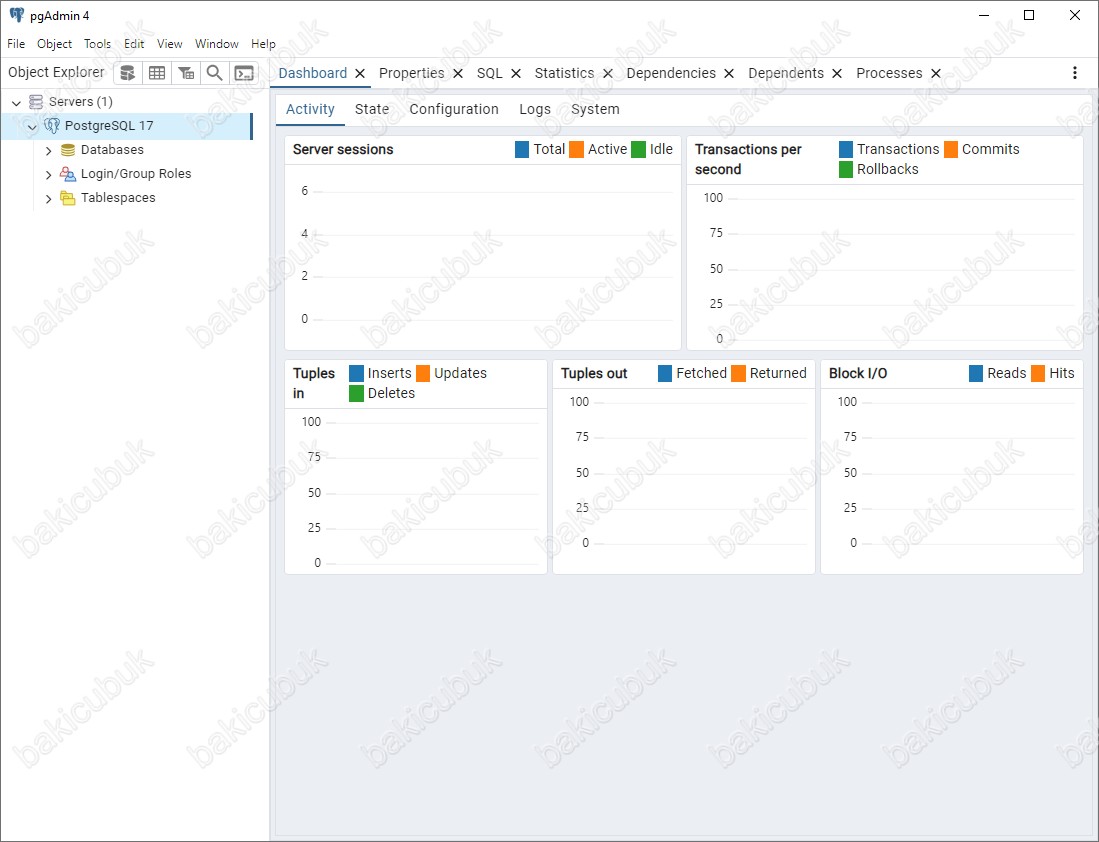Click the Login/Group Roles users icon
The height and width of the screenshot is (842, 1099).
coord(68,174)
